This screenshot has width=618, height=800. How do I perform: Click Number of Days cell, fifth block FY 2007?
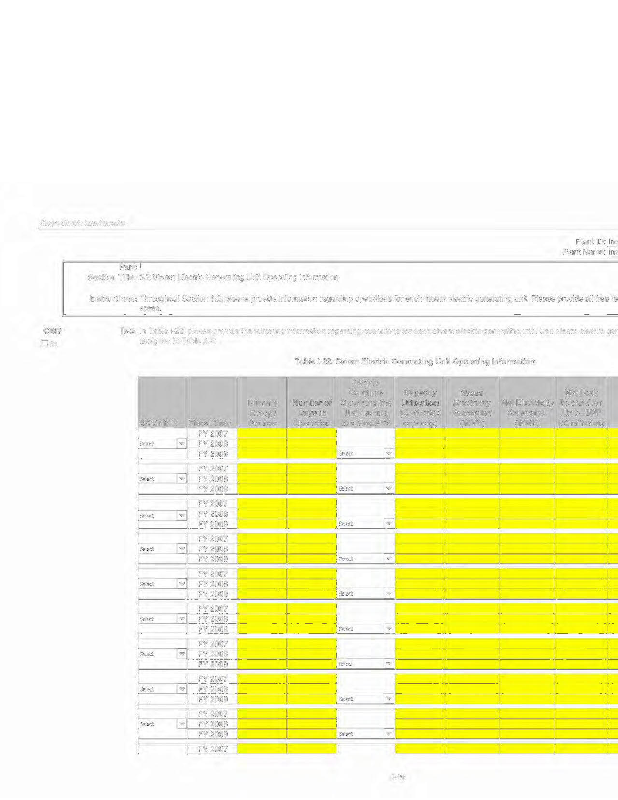pos(311,571)
